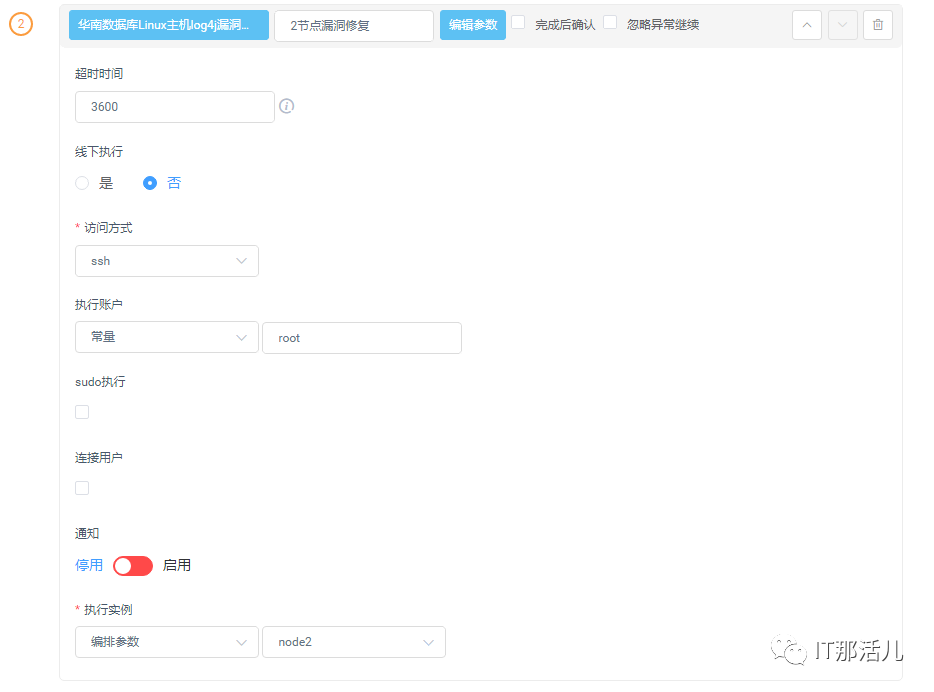Image resolution: width=934 pixels, height=692 pixels.
Task: Open the 执行账户 常量 dropdown
Action: [167, 337]
